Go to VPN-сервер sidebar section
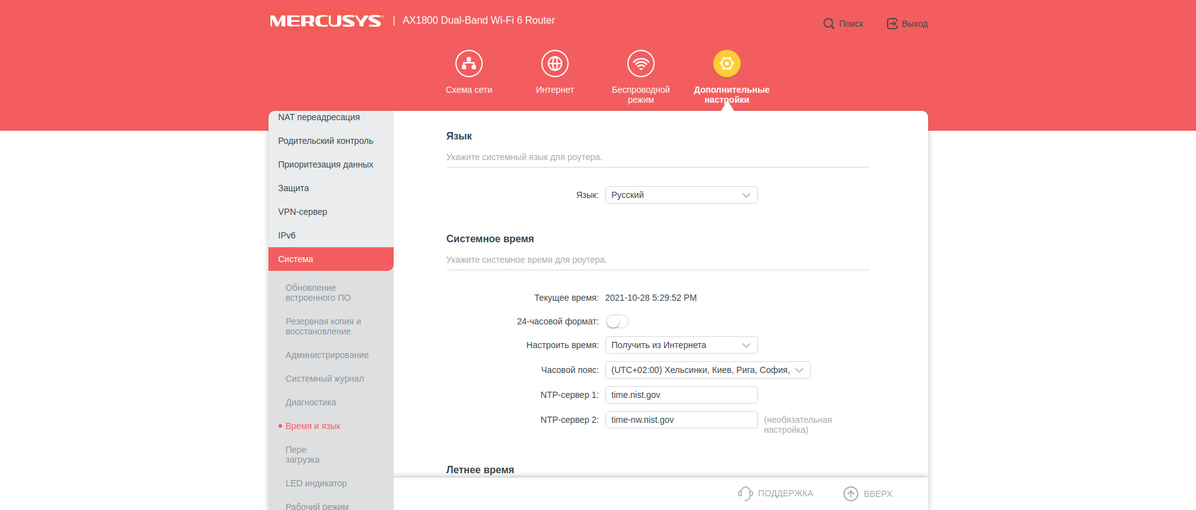This screenshot has height=510, width=1196. (302, 212)
